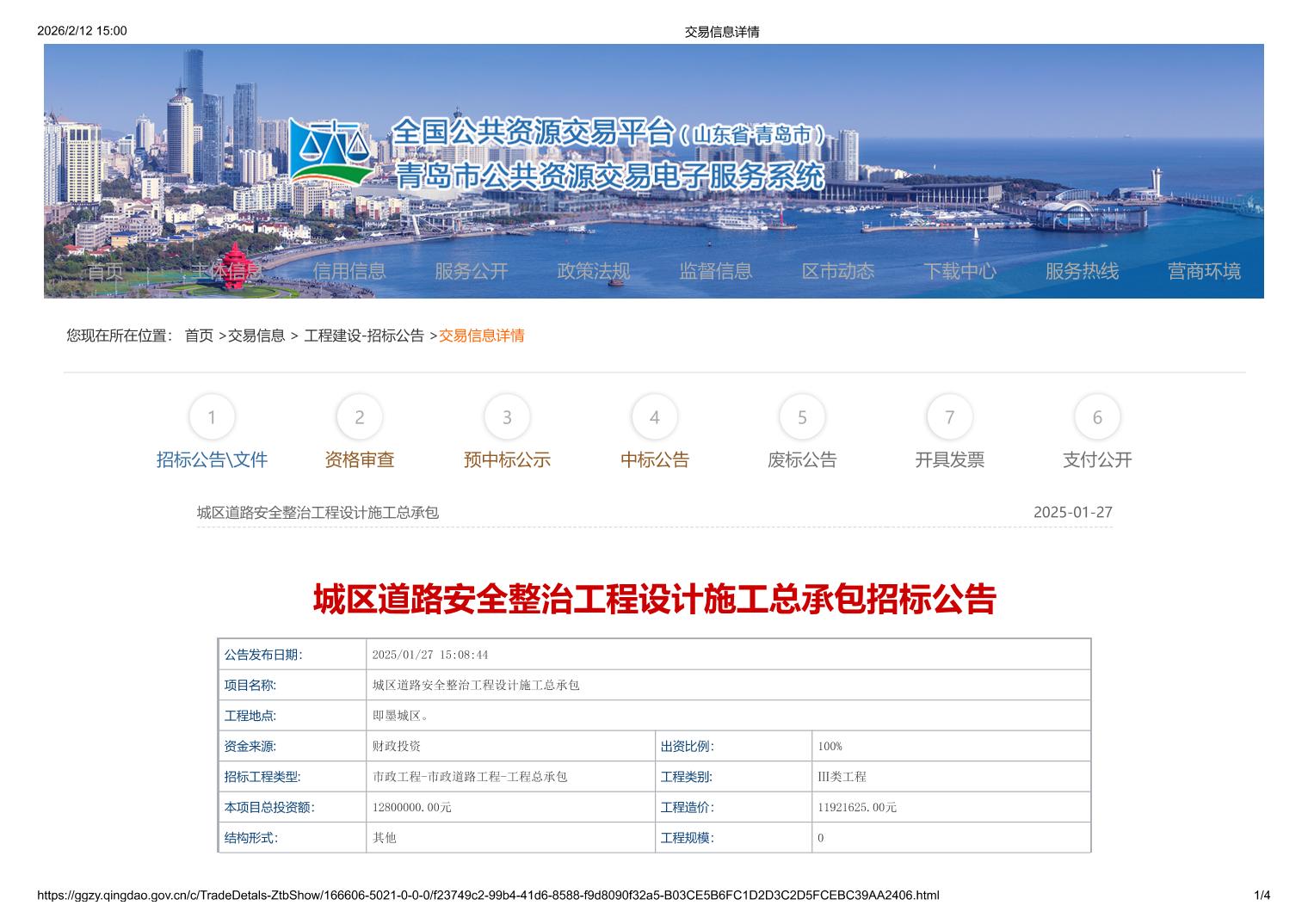Image resolution: width=1308 pixels, height=924 pixels.
Task: Open the 信用信息 navigation menu
Action: 349,271
